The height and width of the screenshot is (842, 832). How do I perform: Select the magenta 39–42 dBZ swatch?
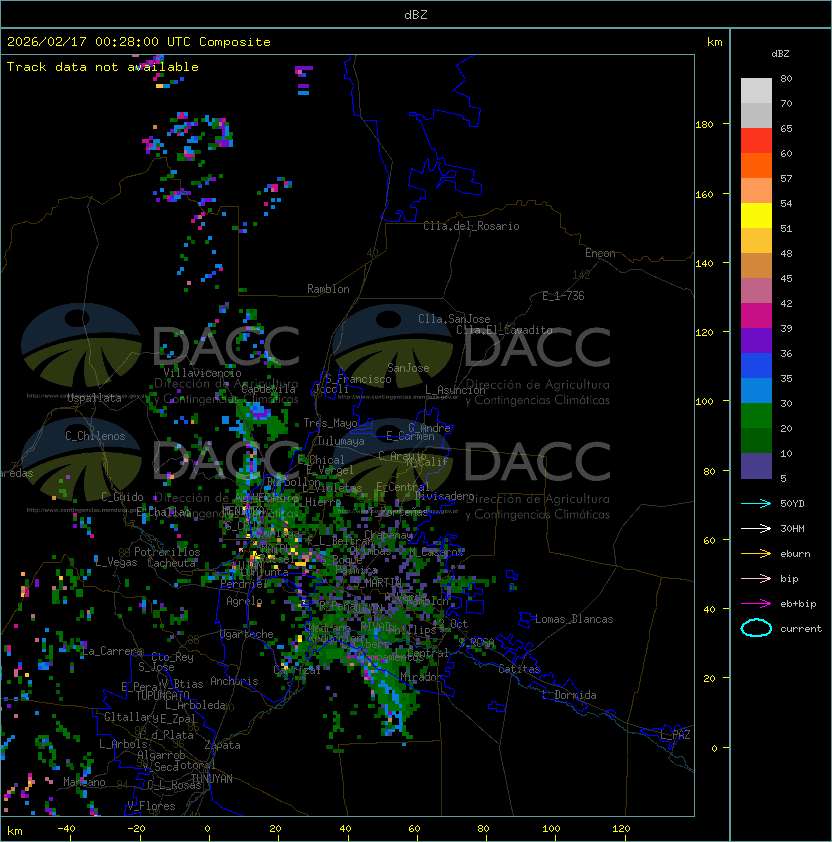pos(756,315)
